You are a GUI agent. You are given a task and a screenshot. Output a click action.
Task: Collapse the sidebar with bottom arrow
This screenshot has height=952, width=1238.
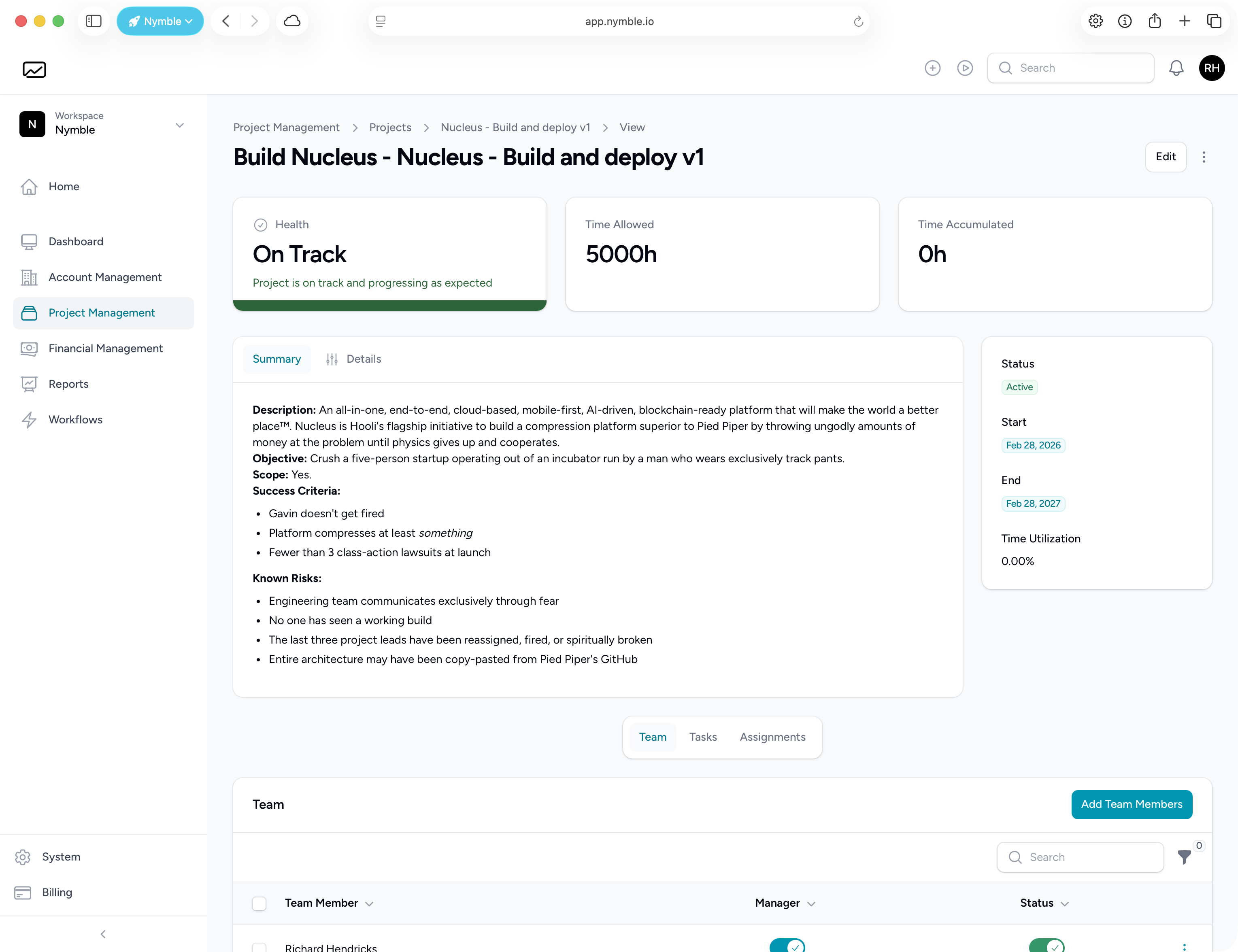pos(102,934)
